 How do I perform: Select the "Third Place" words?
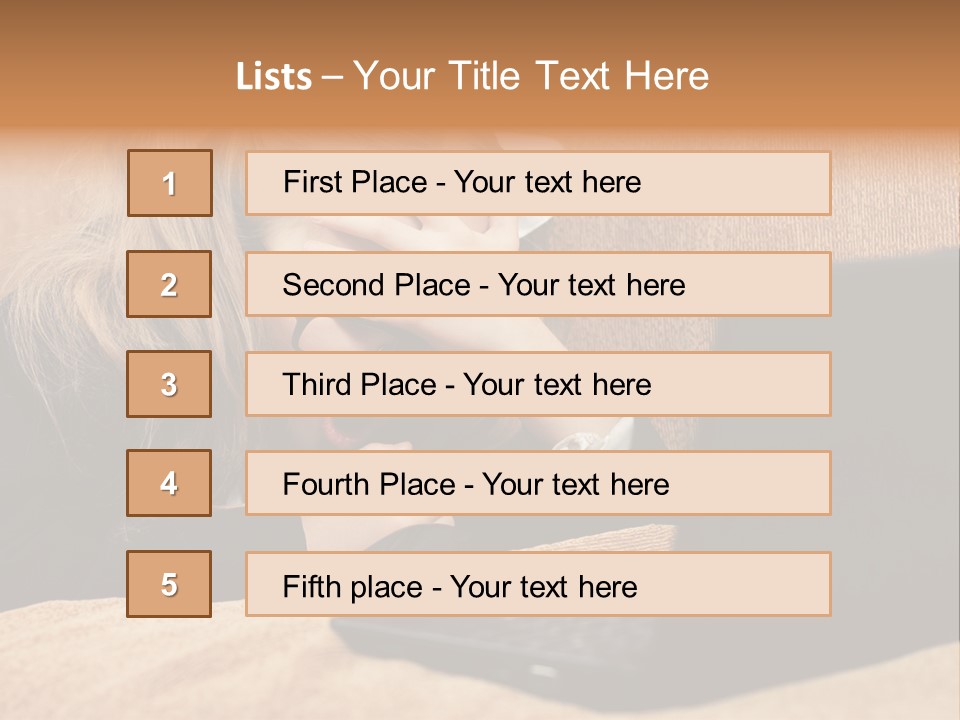(360, 385)
